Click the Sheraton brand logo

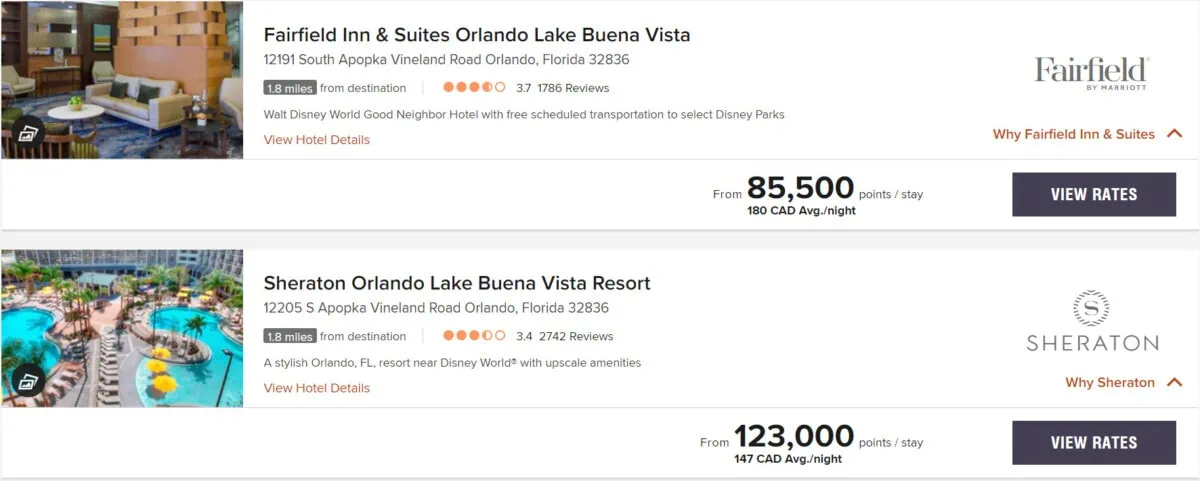[1092, 321]
